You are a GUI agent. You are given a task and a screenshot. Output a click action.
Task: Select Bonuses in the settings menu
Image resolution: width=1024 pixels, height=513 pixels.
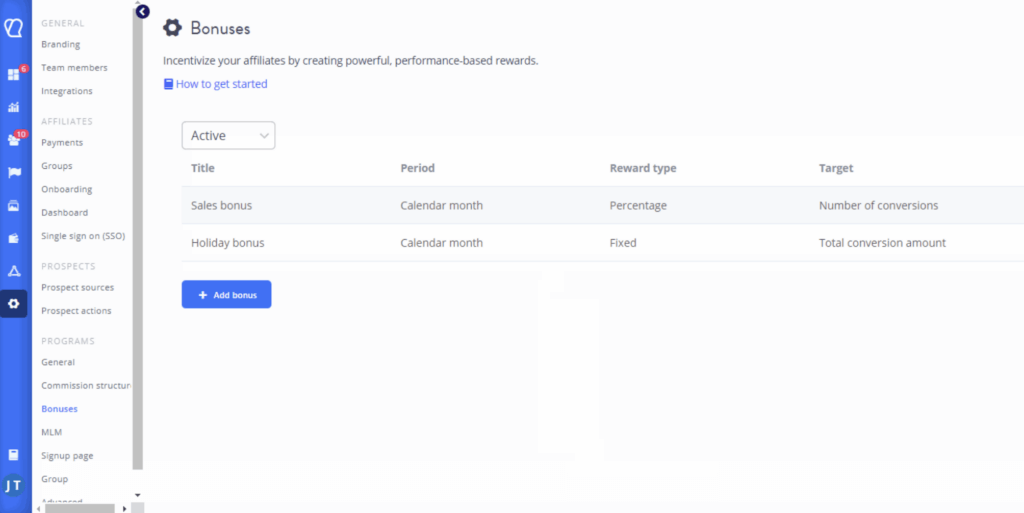point(59,409)
